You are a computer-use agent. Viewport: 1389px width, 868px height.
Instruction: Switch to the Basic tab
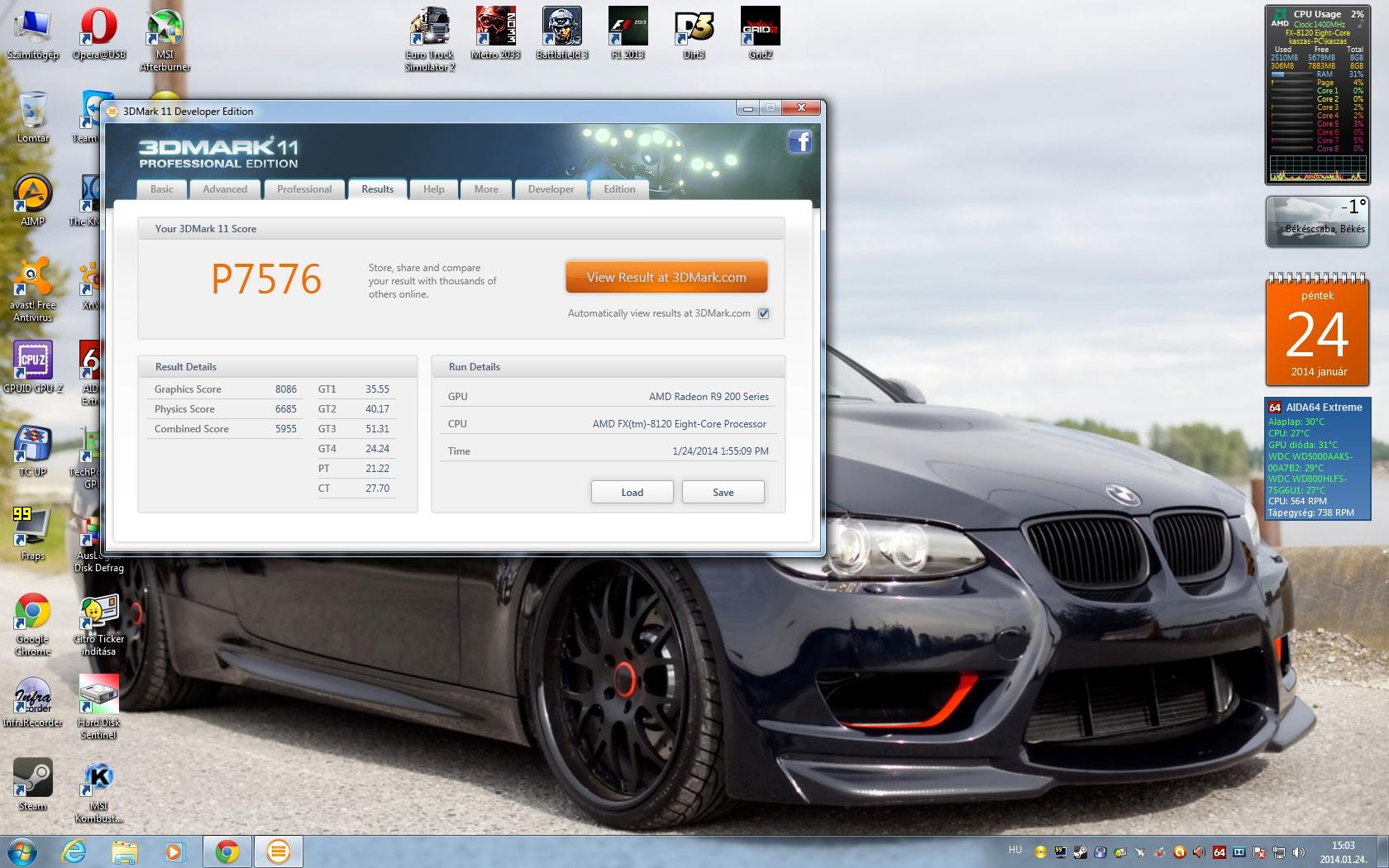pos(162,189)
